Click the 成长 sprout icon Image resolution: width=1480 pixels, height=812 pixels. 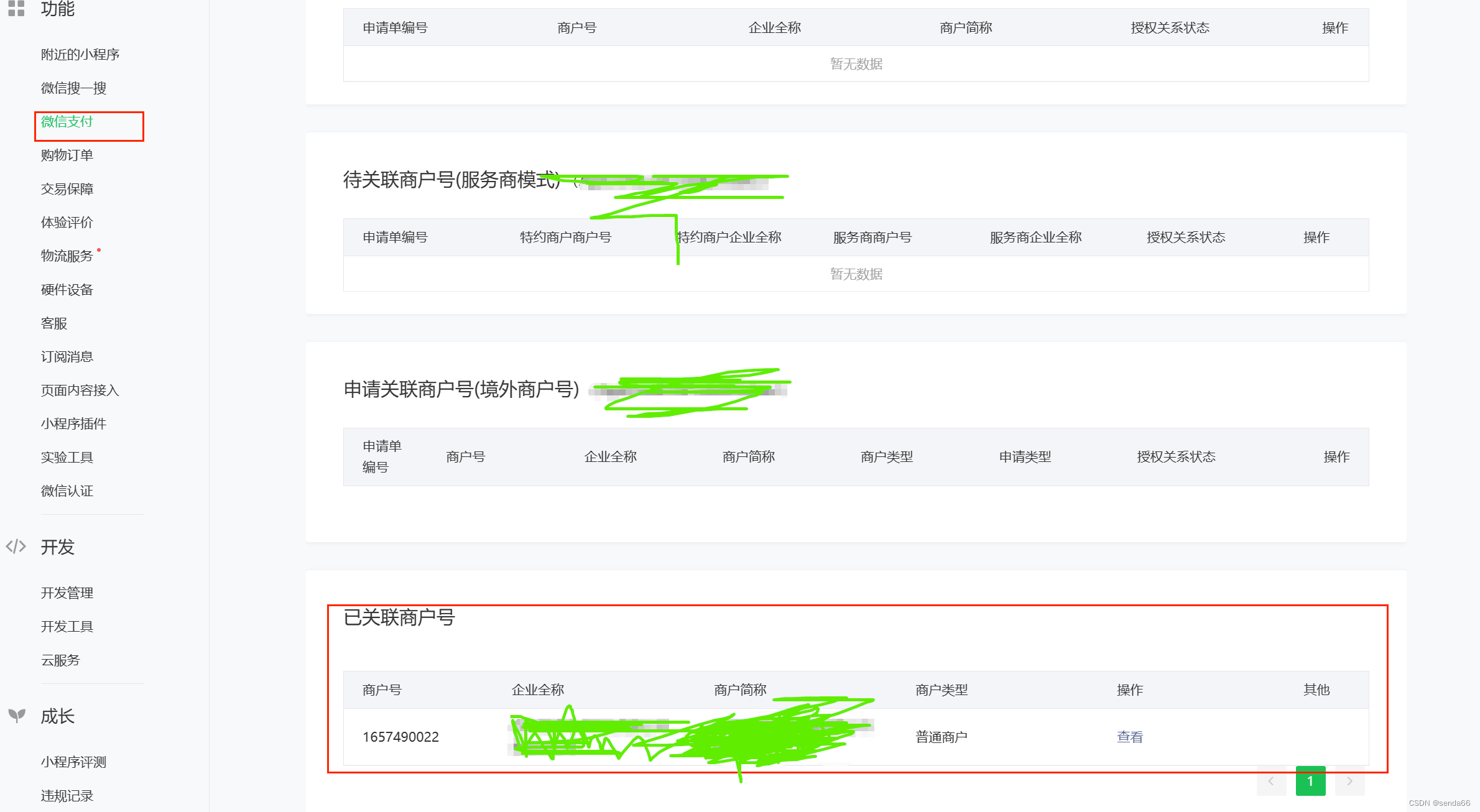[16, 716]
